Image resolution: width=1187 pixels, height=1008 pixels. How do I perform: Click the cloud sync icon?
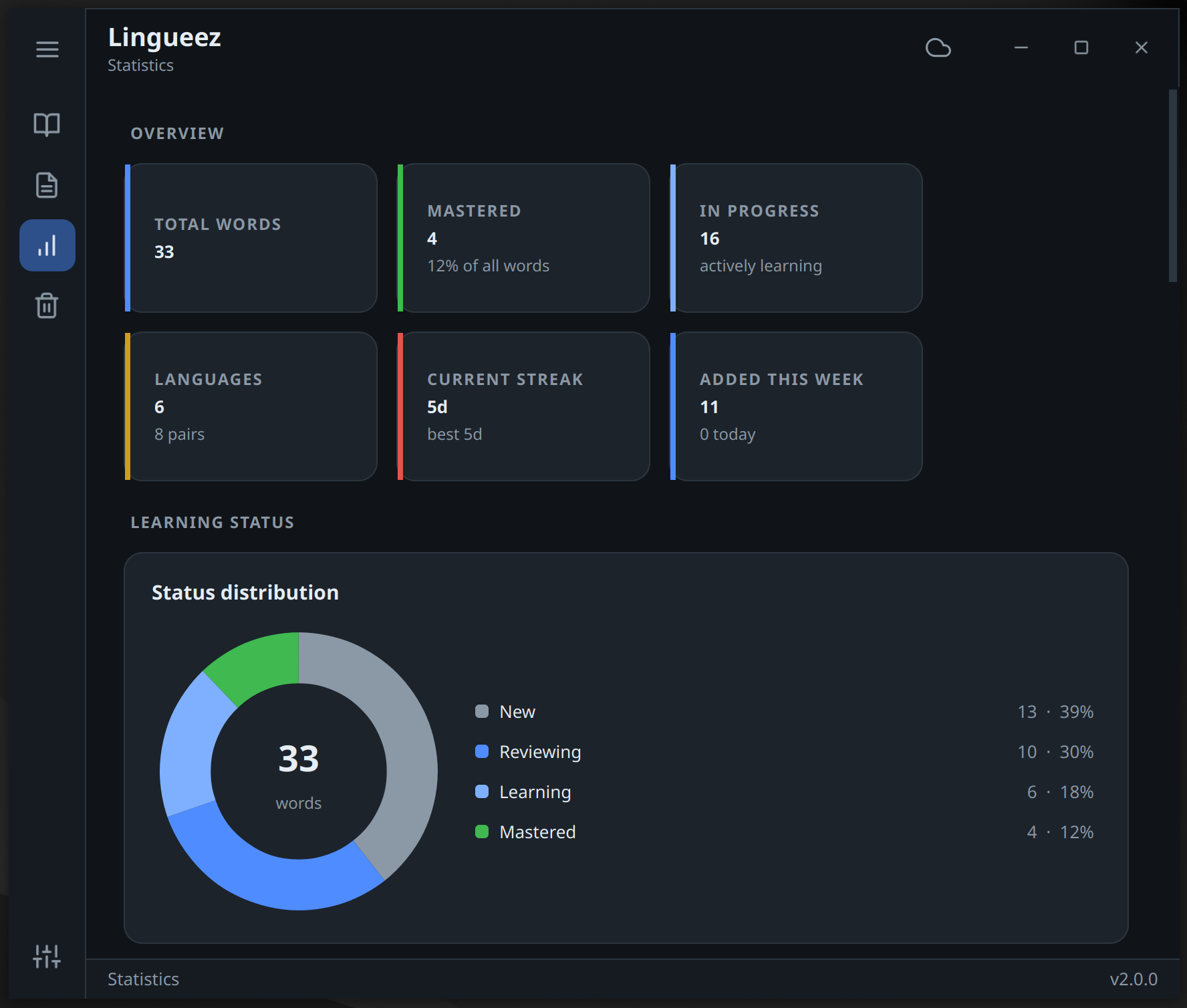(938, 48)
